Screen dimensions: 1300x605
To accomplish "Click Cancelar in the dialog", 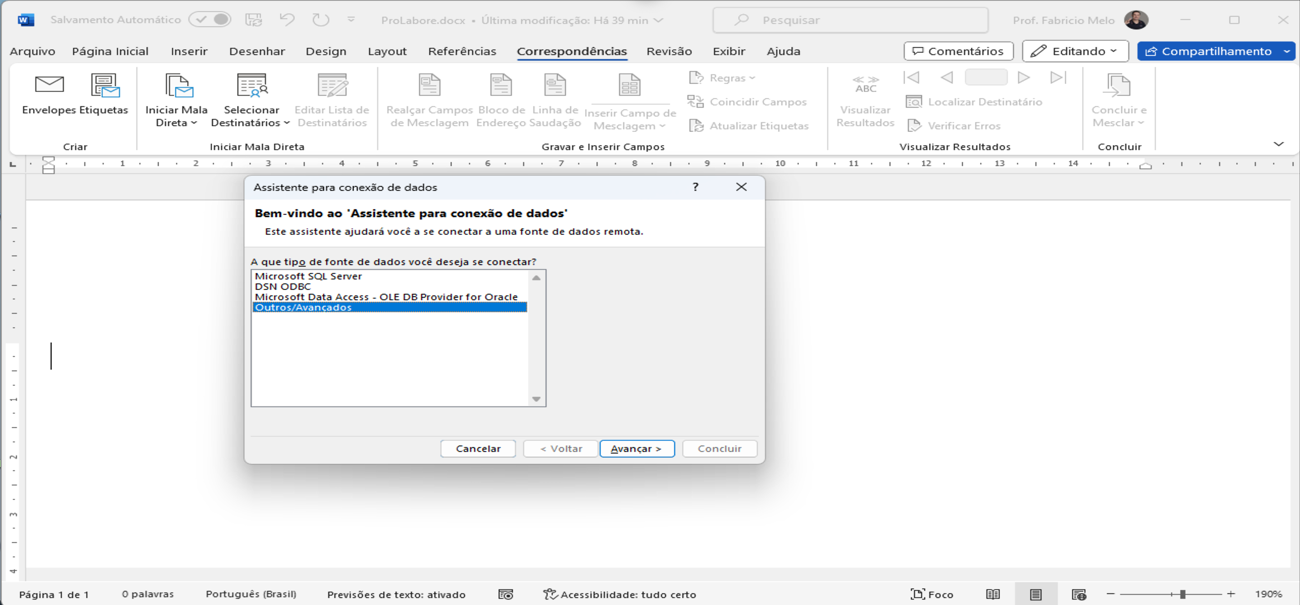I will [x=478, y=449].
